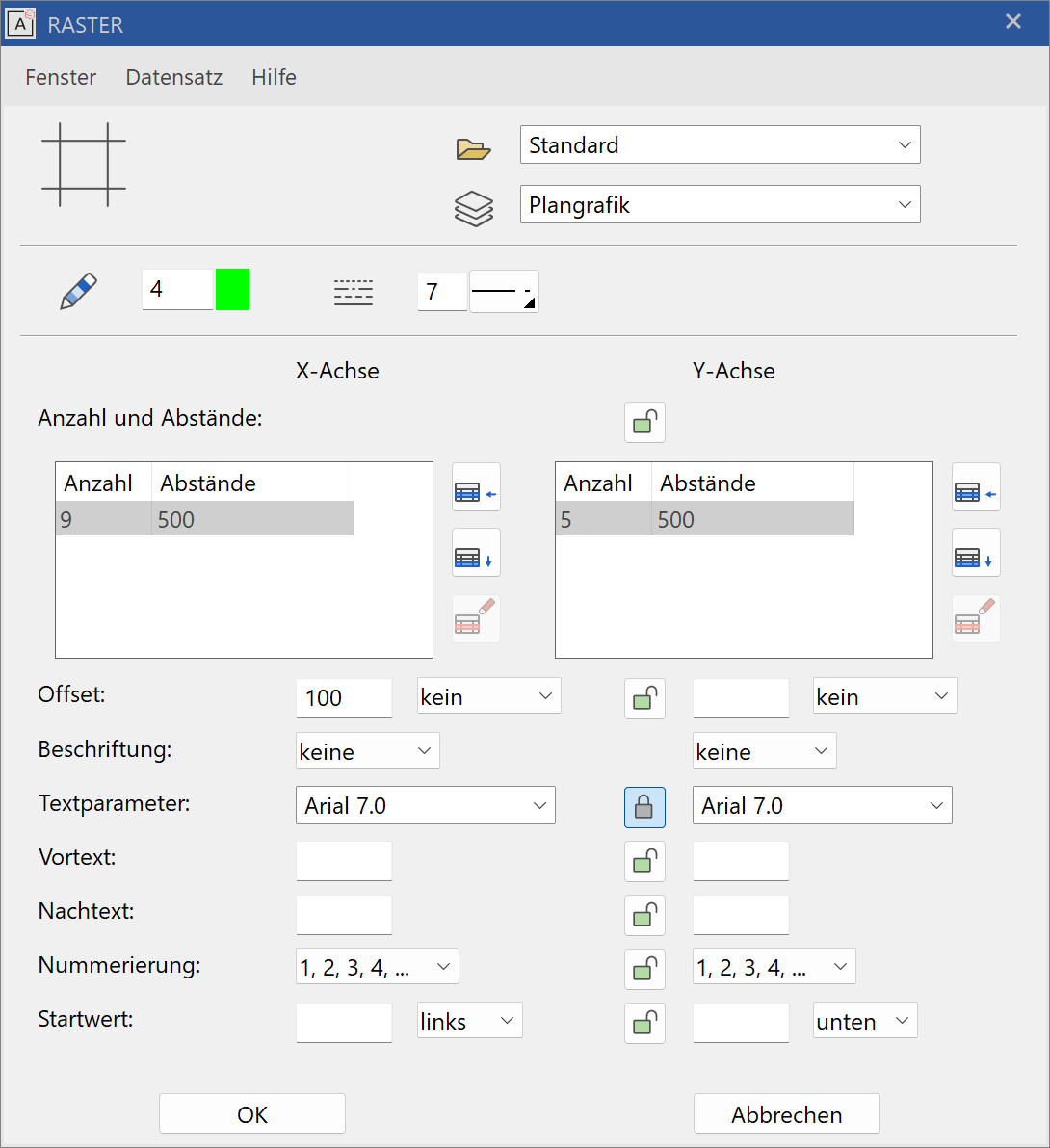Screen dimensions: 1050x1148
Task: Click the RASTER application icon in the title bar
Action: pyautogui.click(x=20, y=23)
